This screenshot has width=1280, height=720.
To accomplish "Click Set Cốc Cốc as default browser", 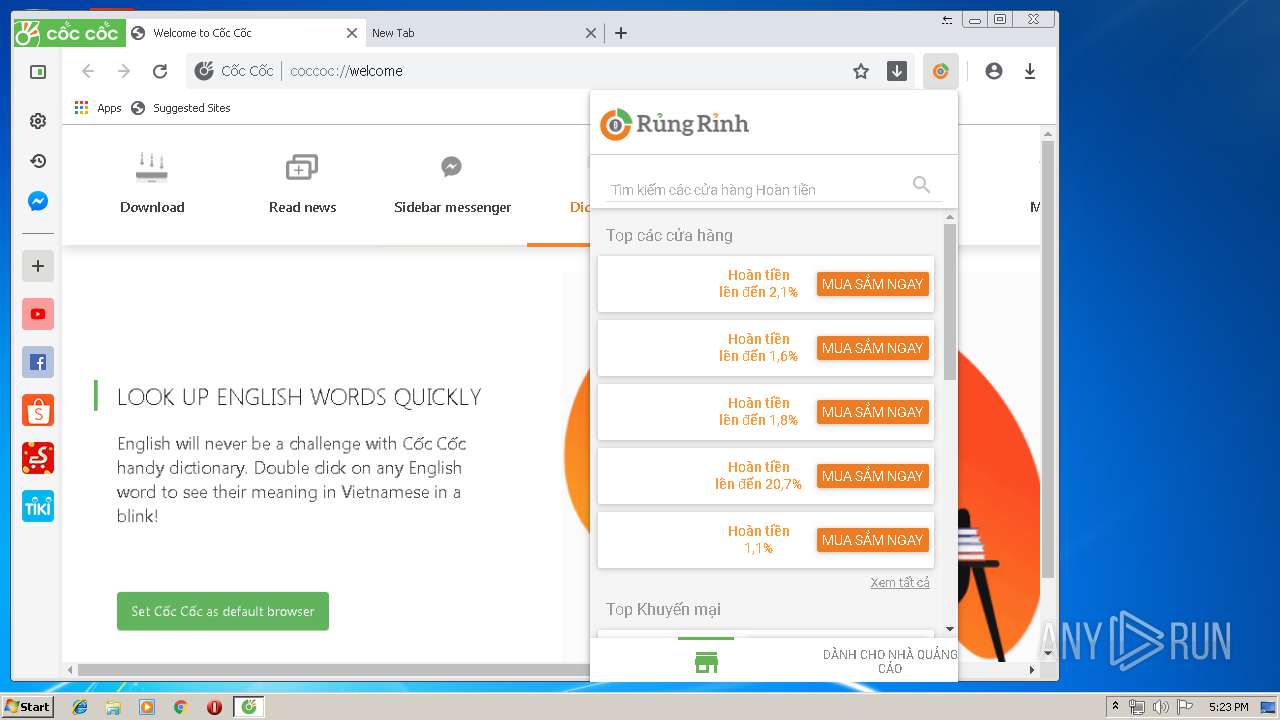I will click(x=223, y=611).
